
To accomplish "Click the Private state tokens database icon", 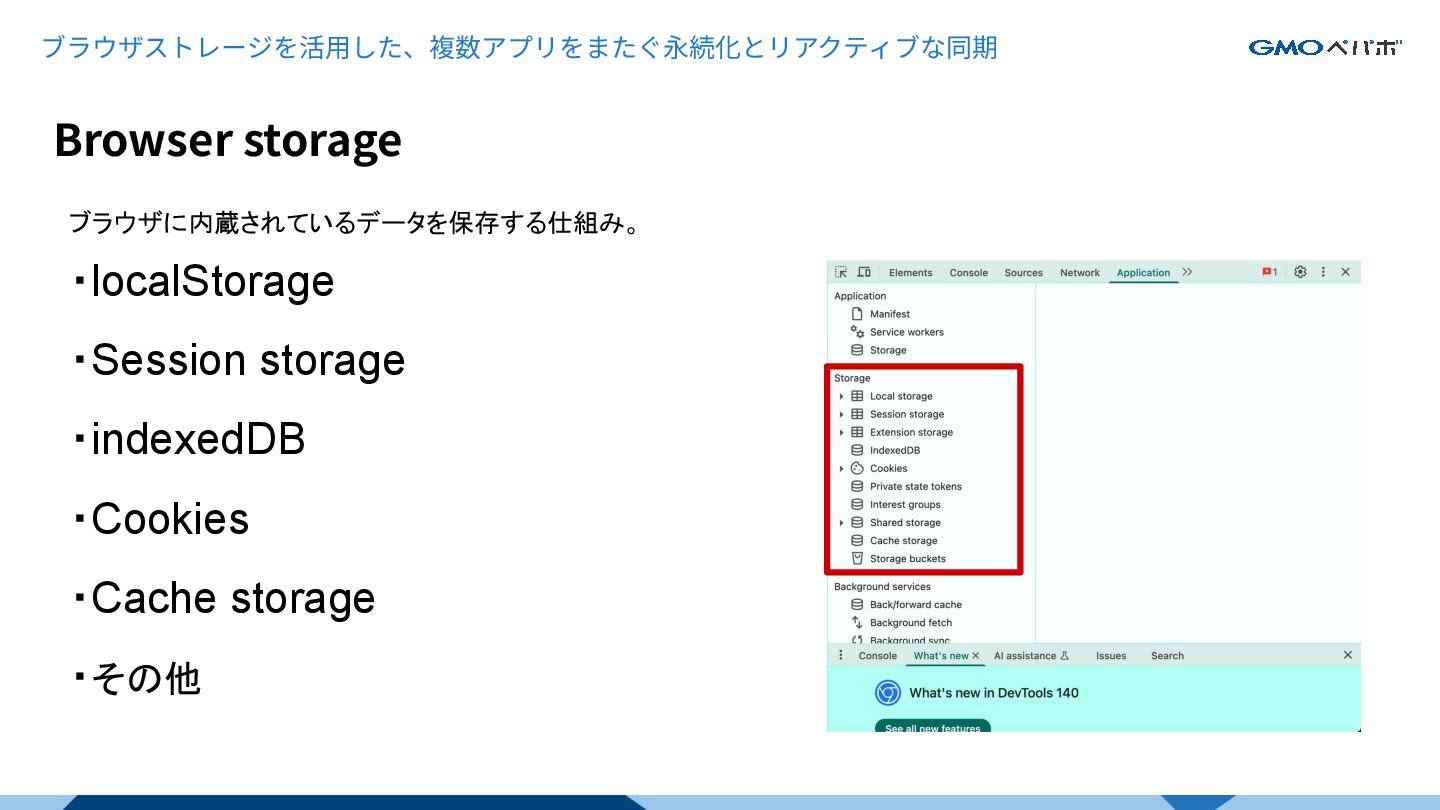I will (x=857, y=486).
